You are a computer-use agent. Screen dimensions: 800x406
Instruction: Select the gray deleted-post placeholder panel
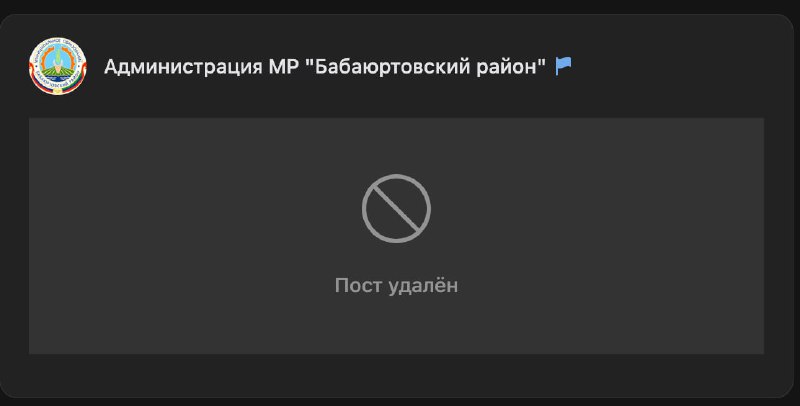click(396, 236)
